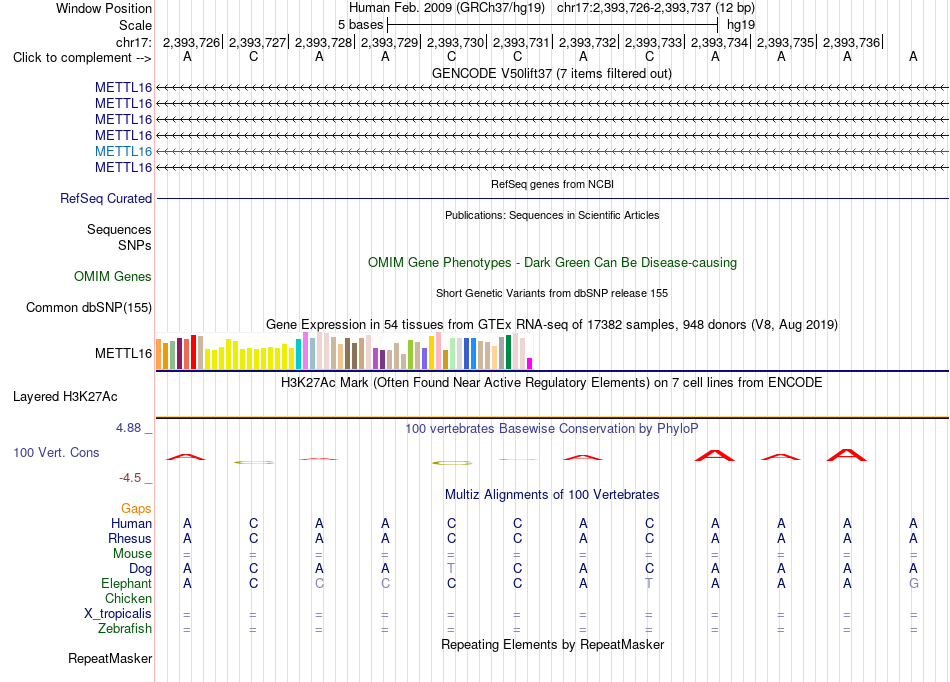Click position label 2,393,736
This screenshot has height=682, width=950.
click(851, 42)
